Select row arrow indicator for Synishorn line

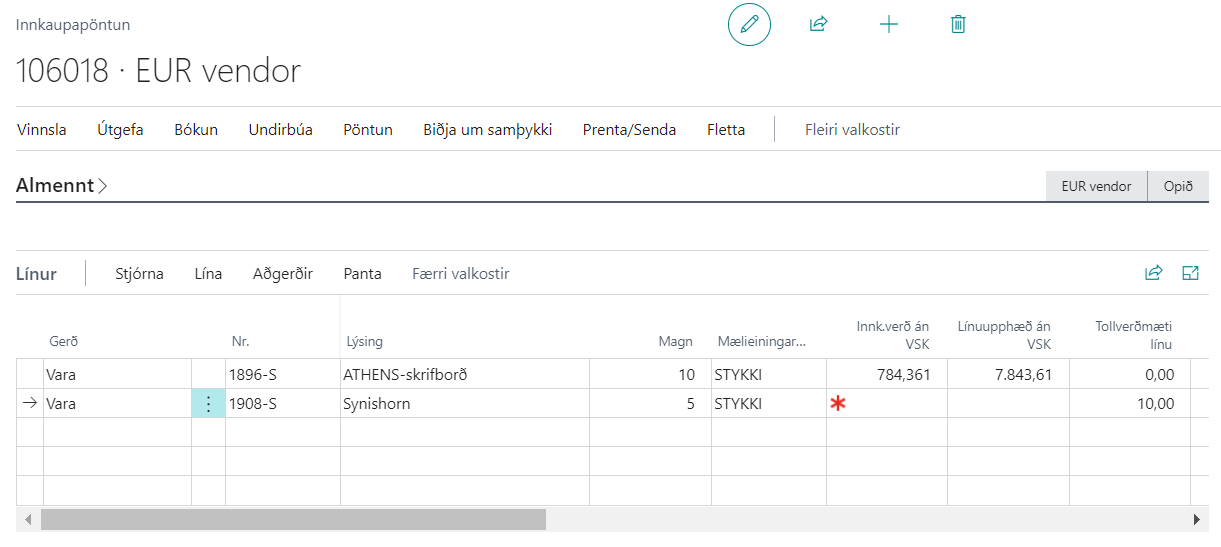coord(30,404)
